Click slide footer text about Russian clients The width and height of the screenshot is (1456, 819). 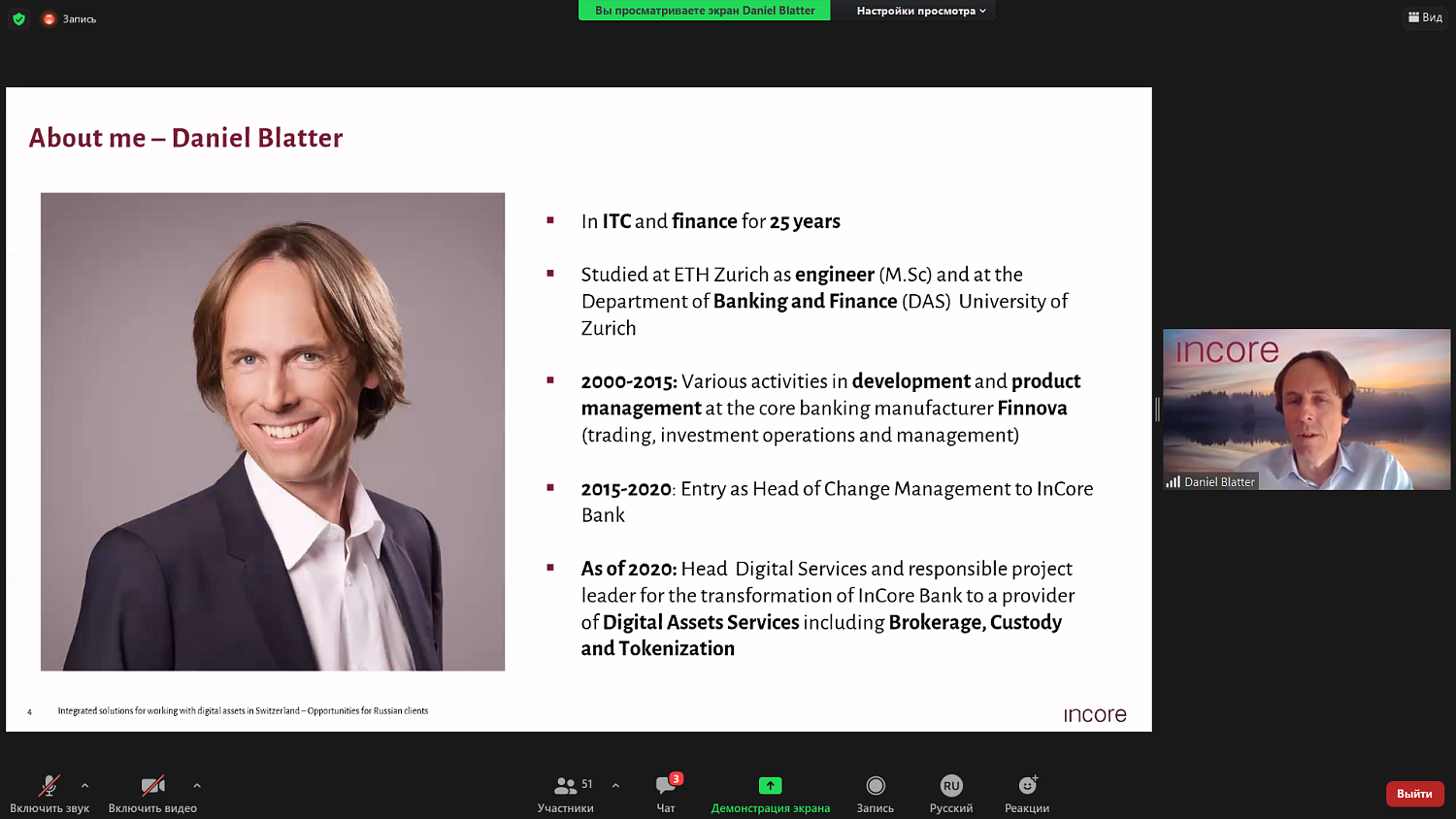pos(243,711)
